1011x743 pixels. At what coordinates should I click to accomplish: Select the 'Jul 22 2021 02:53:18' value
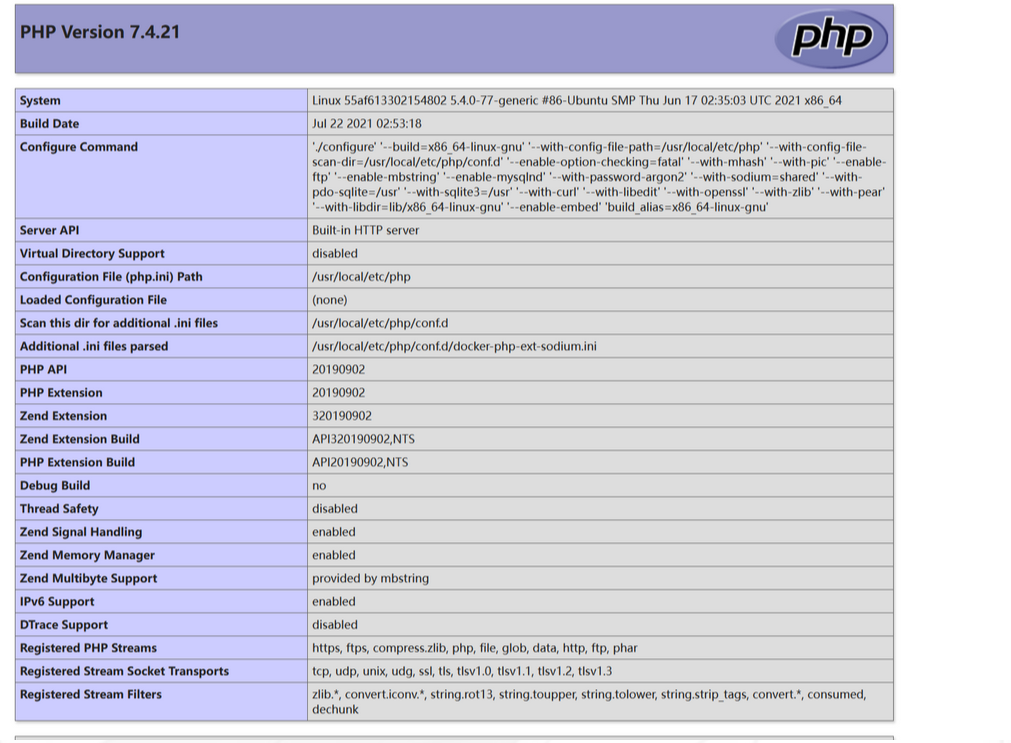click(x=366, y=124)
